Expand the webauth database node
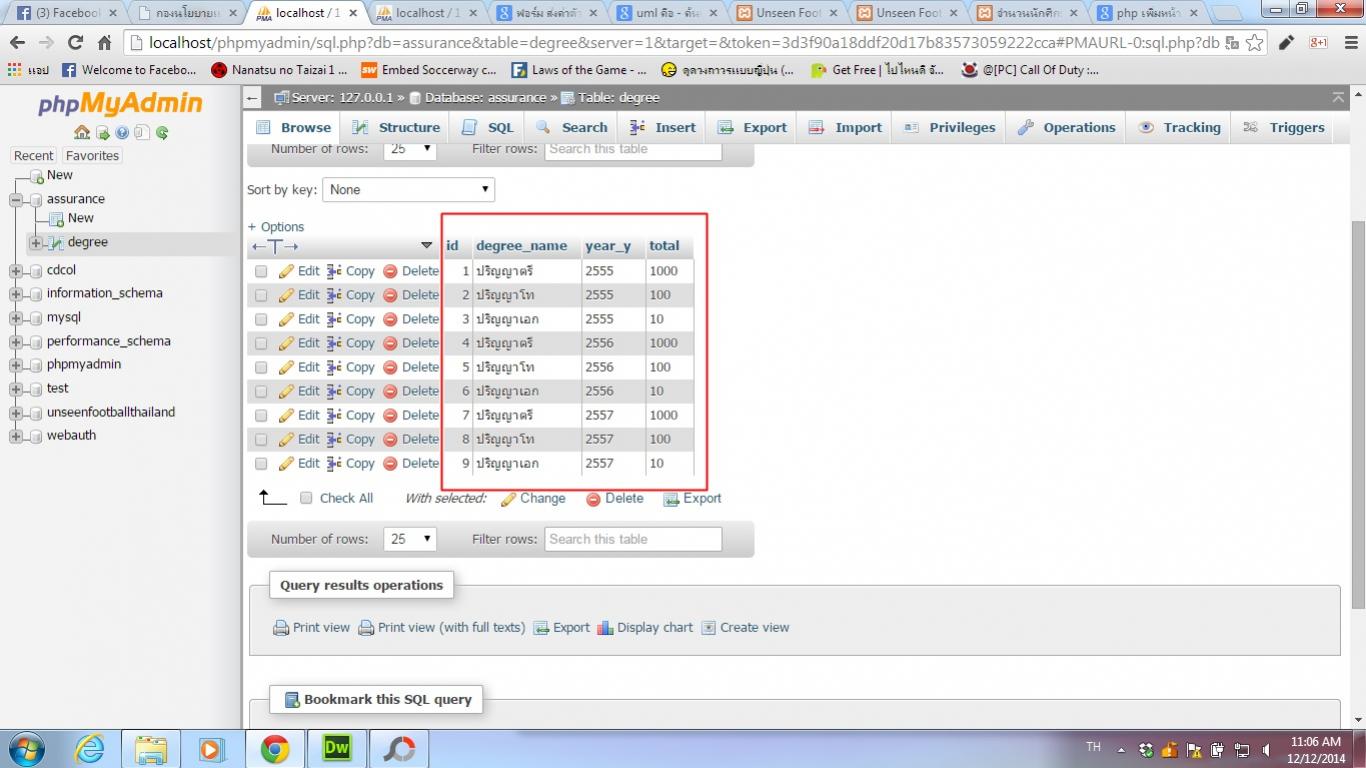 pyautogui.click(x=16, y=436)
